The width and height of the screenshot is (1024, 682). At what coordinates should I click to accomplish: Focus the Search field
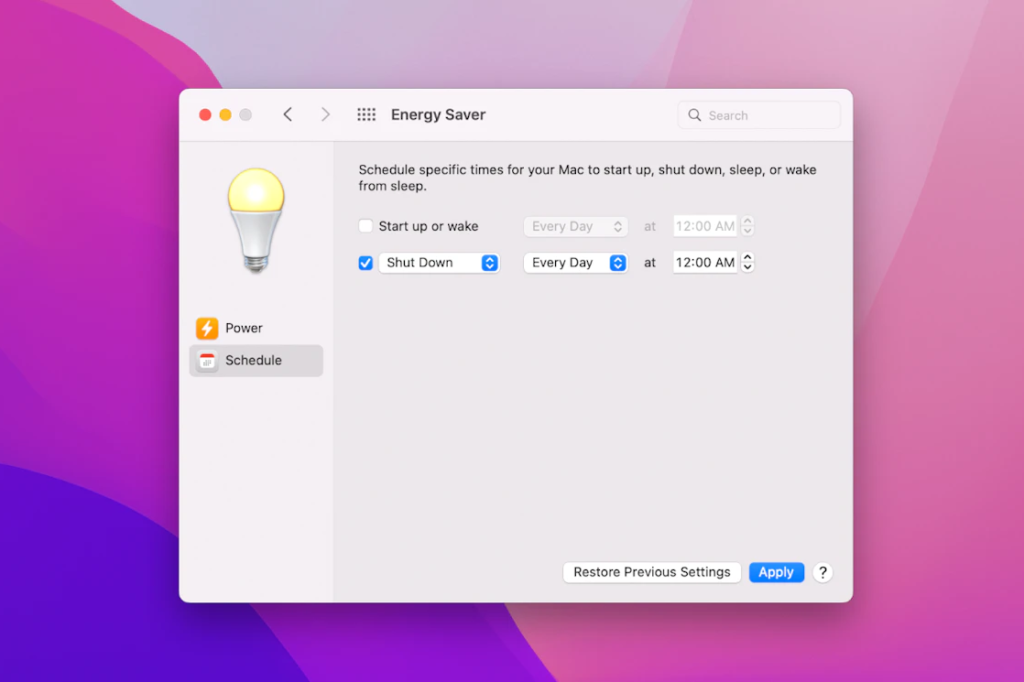pyautogui.click(x=759, y=115)
